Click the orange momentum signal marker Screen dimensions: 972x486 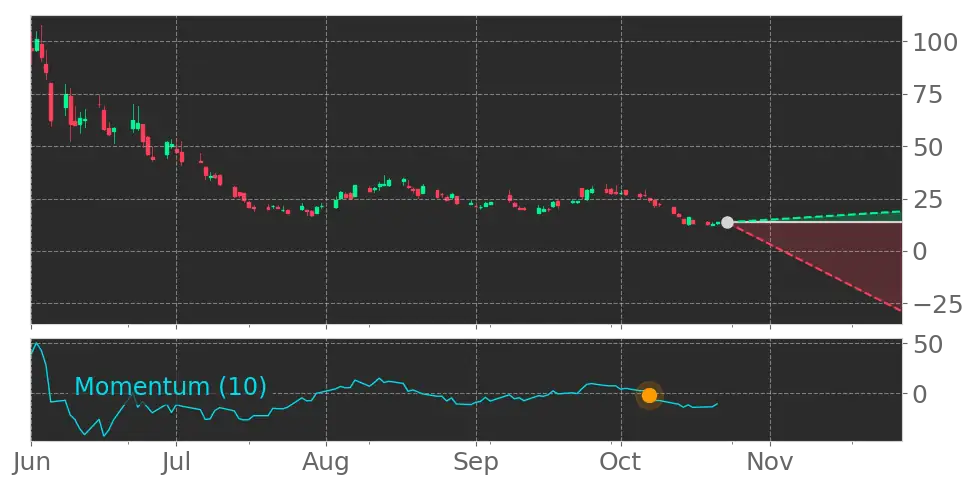(649, 395)
